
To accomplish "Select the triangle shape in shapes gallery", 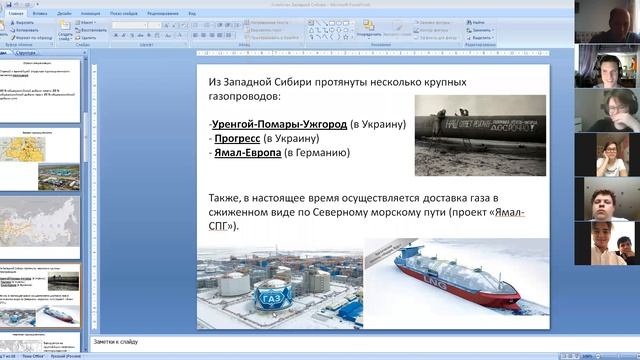I will (x=311, y=30).
